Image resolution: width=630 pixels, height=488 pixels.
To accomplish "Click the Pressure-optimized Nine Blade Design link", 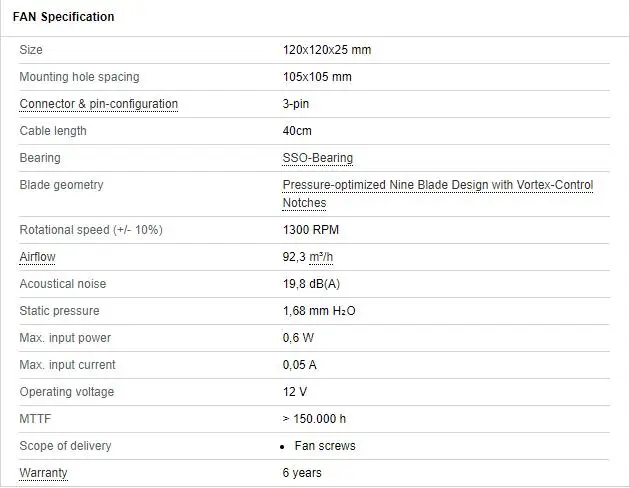I will (x=437, y=185).
